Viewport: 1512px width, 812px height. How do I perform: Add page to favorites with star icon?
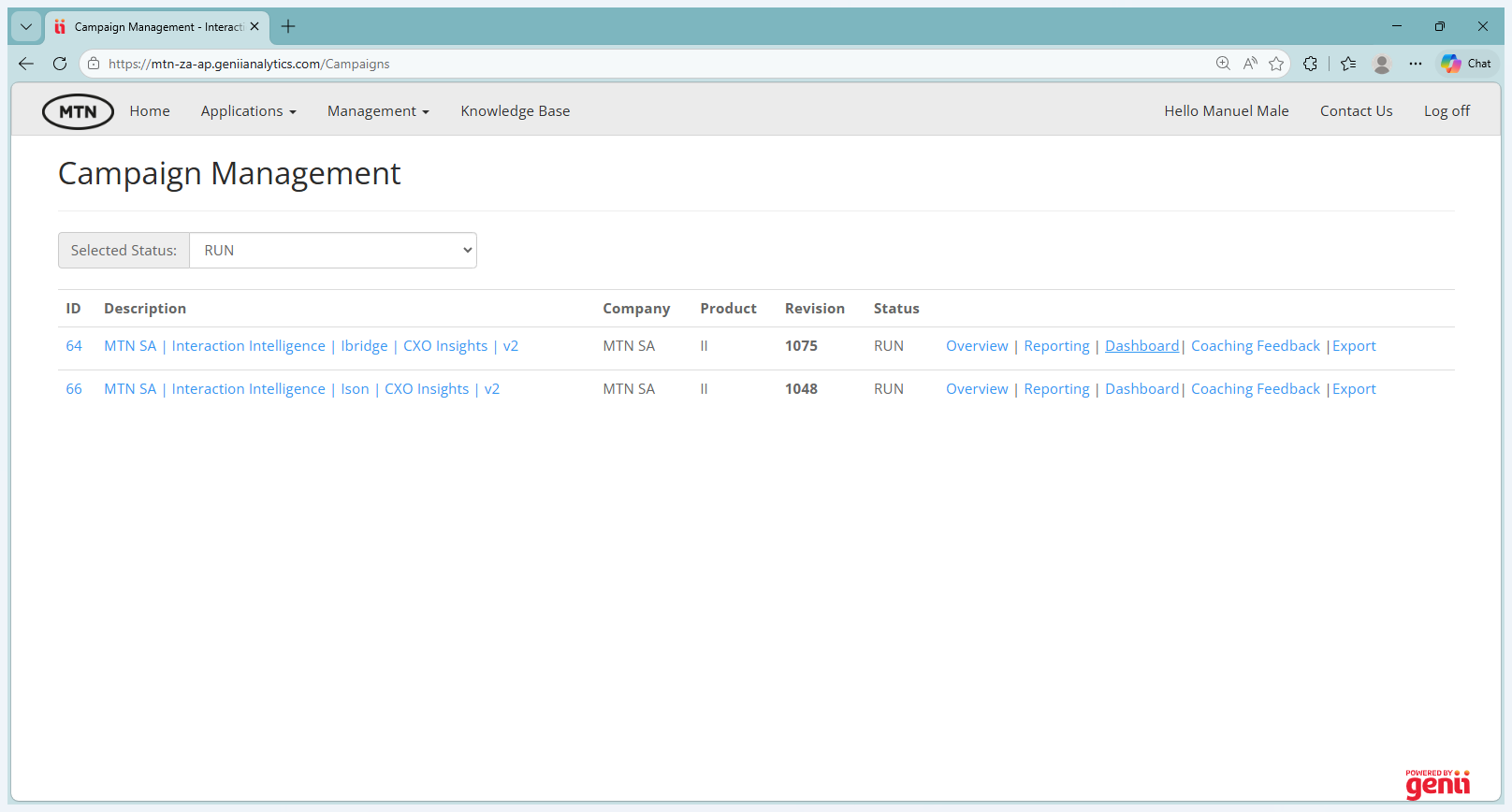click(x=1276, y=64)
